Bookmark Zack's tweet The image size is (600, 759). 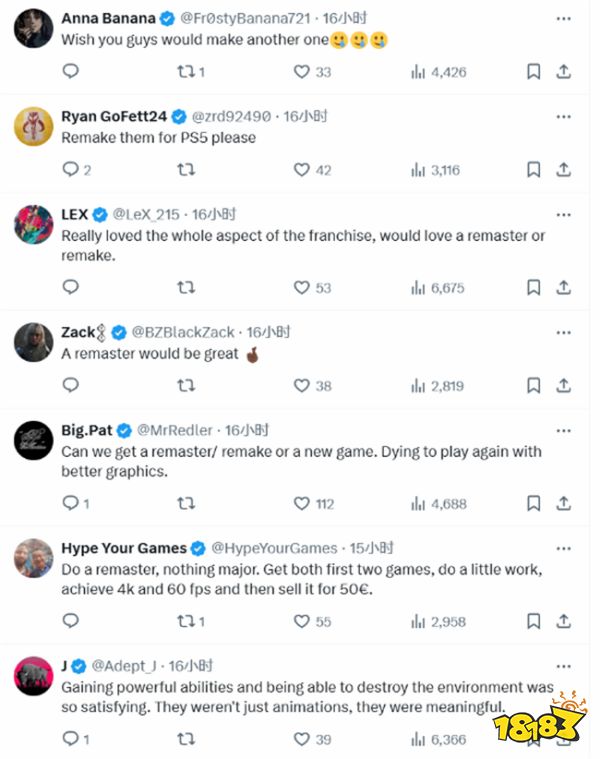click(534, 385)
